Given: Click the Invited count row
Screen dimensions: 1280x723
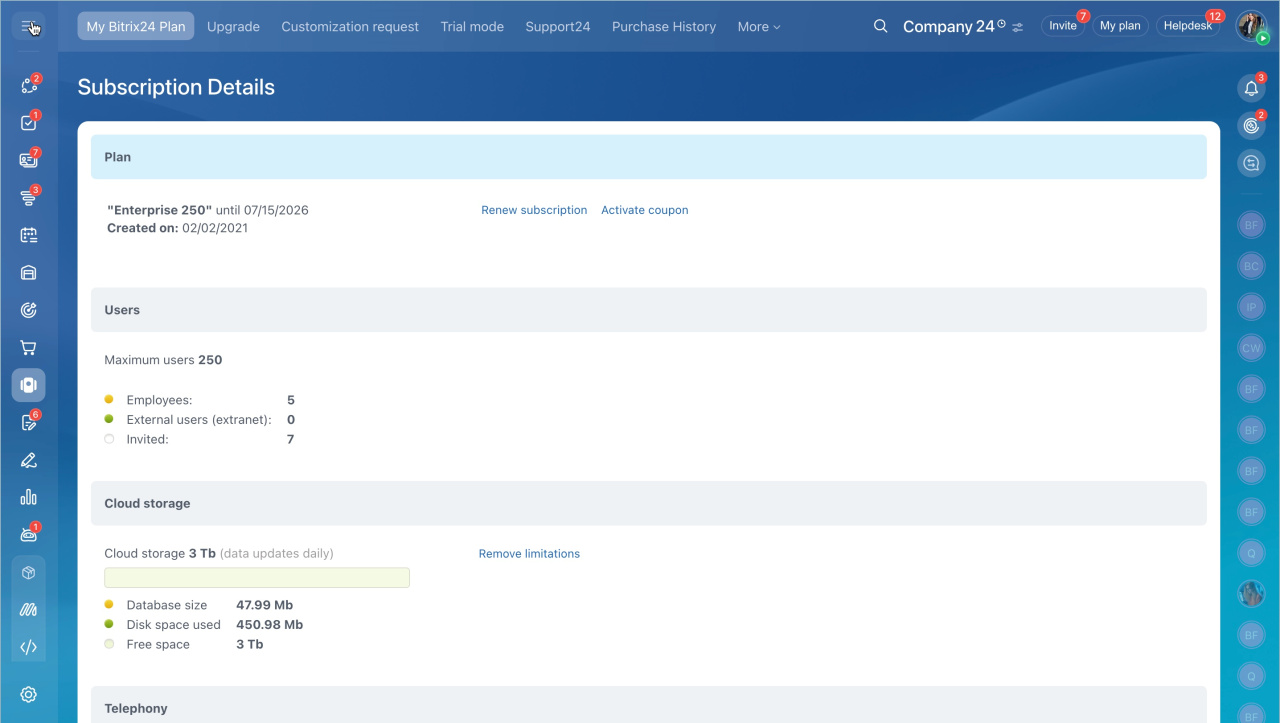Looking at the screenshot, I should pyautogui.click(x=200, y=439).
